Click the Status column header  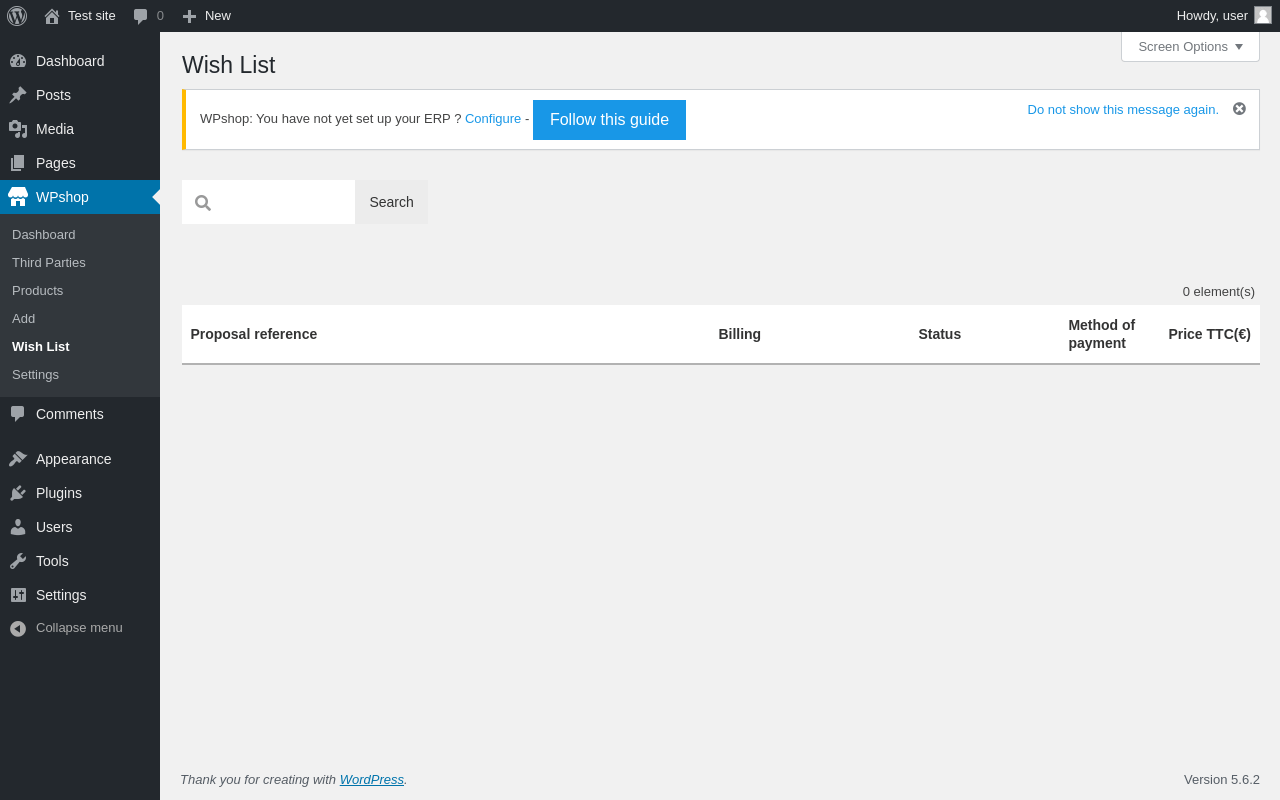coord(940,334)
